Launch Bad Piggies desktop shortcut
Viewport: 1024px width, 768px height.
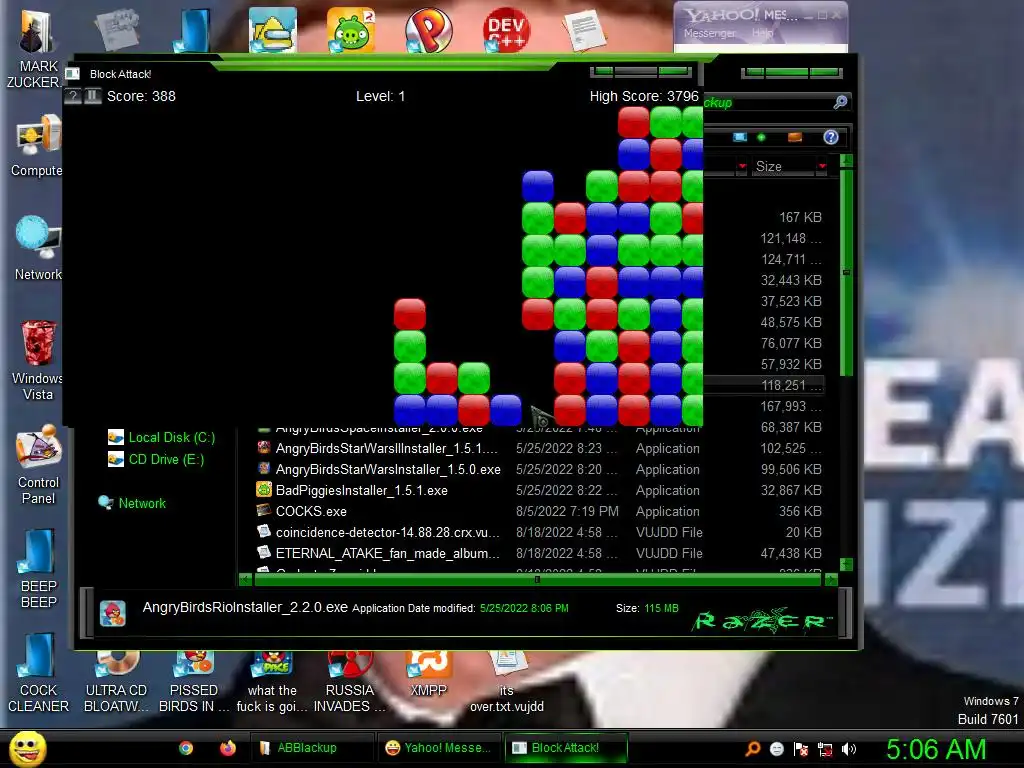click(x=350, y=31)
